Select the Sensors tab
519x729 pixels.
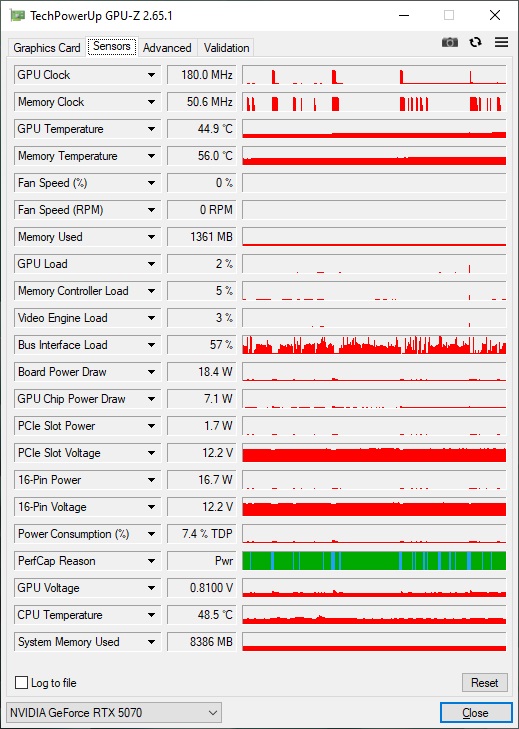pyautogui.click(x=112, y=46)
